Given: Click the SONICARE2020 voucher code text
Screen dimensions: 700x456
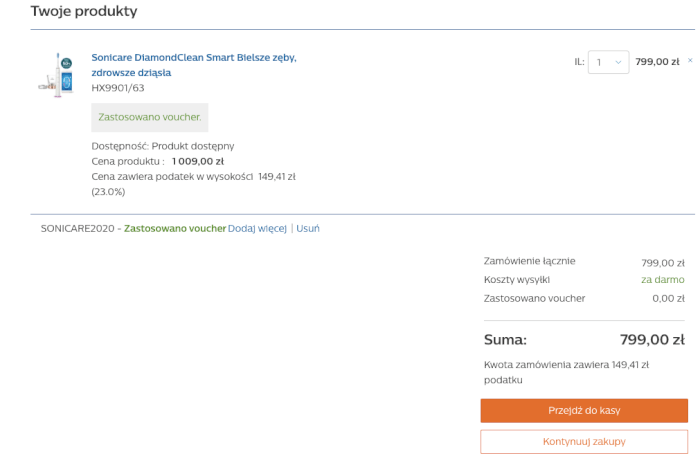Looking at the screenshot, I should click(77, 228).
